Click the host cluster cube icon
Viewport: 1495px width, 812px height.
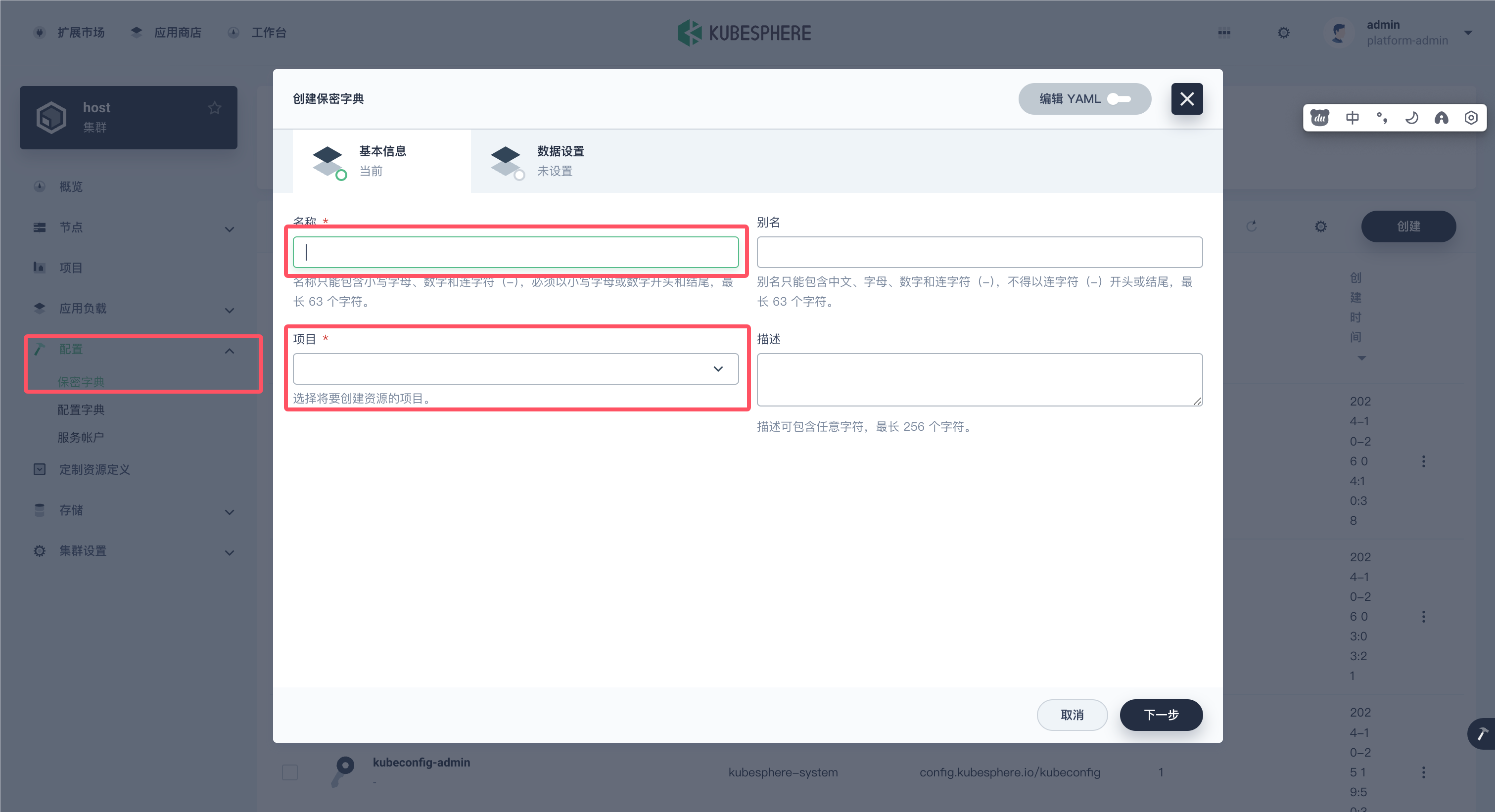(51, 117)
